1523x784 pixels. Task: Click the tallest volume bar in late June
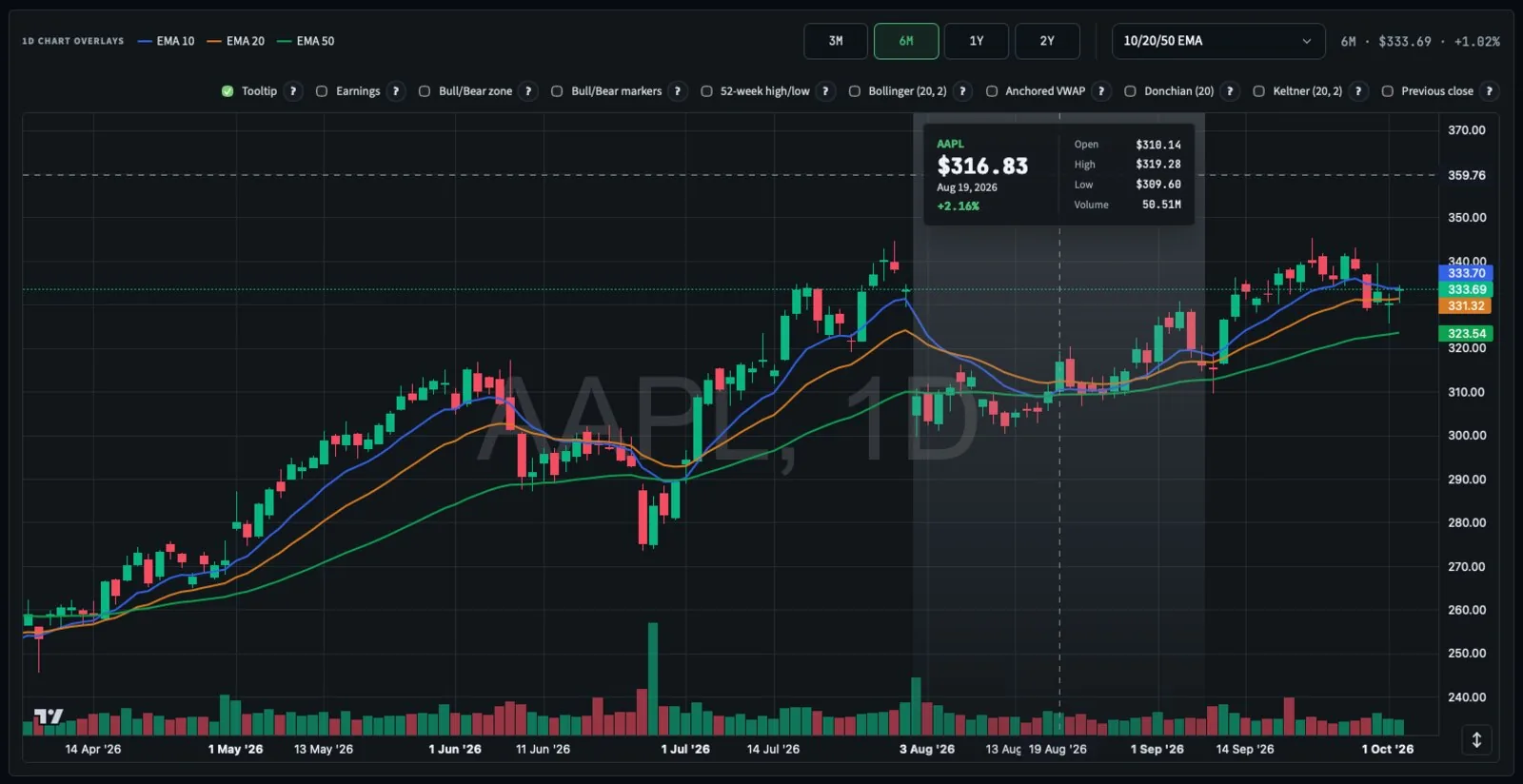(653, 678)
